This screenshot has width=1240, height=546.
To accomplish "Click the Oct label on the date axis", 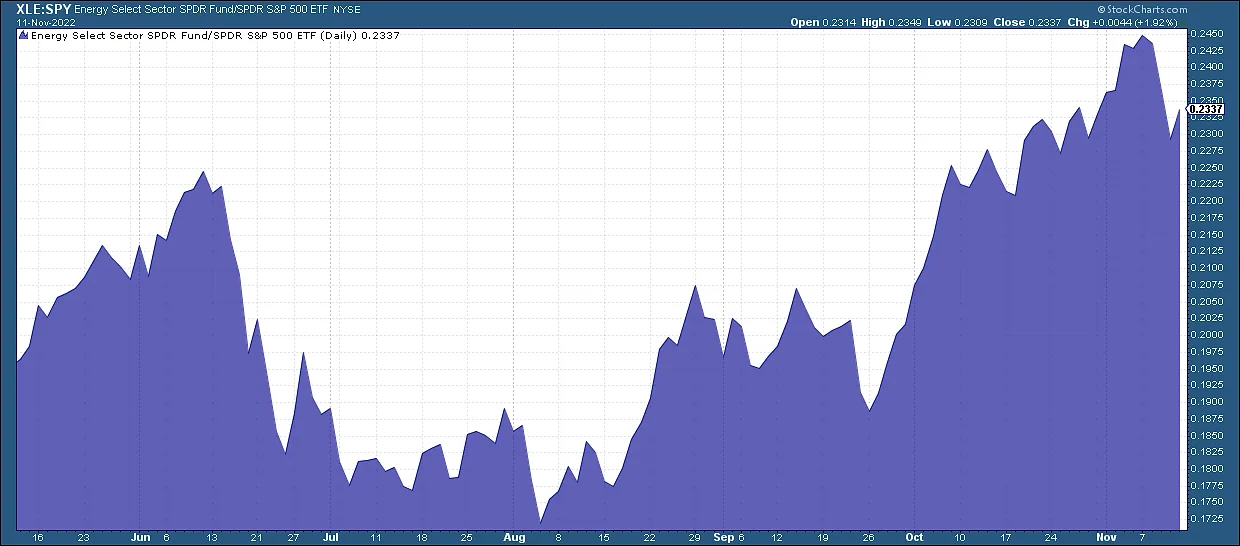I will [913, 537].
